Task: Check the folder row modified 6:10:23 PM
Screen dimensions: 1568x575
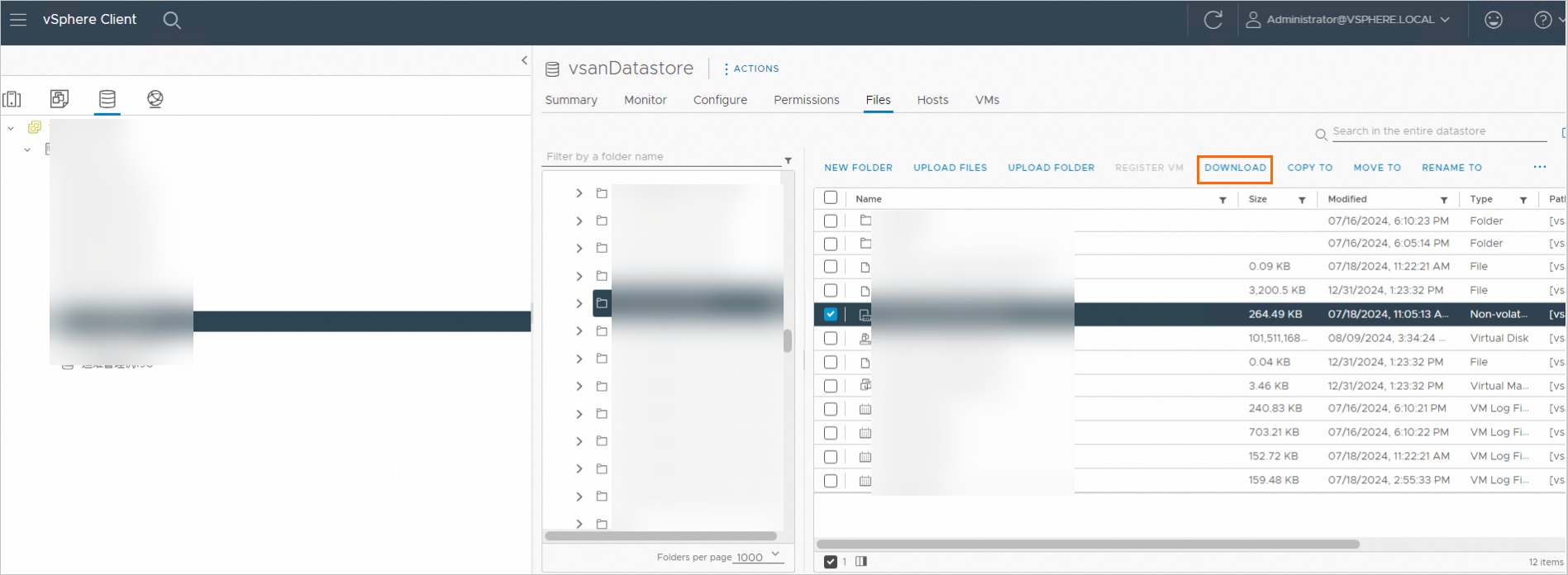Action: (831, 221)
